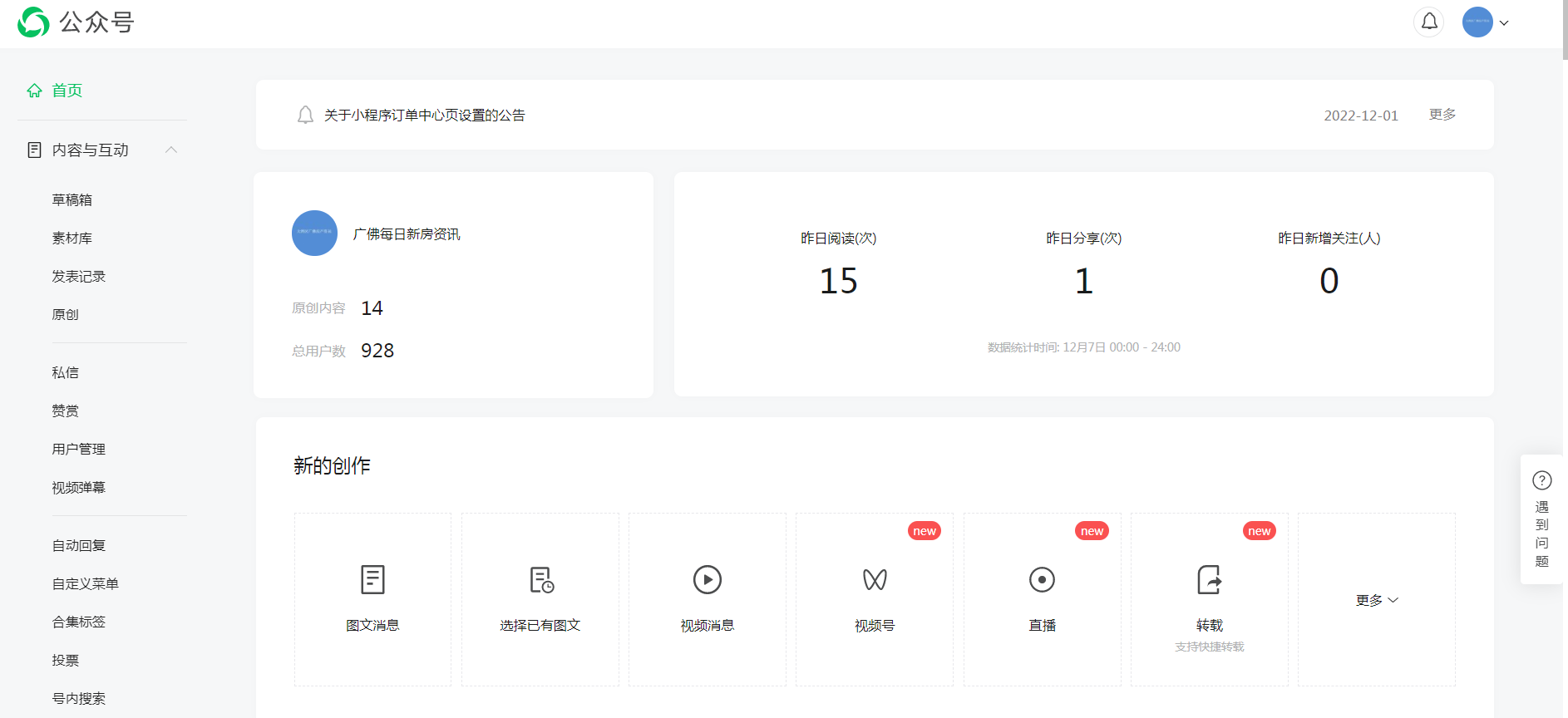Expand the account dropdown arrow
The width and height of the screenshot is (1568, 718).
[1504, 23]
